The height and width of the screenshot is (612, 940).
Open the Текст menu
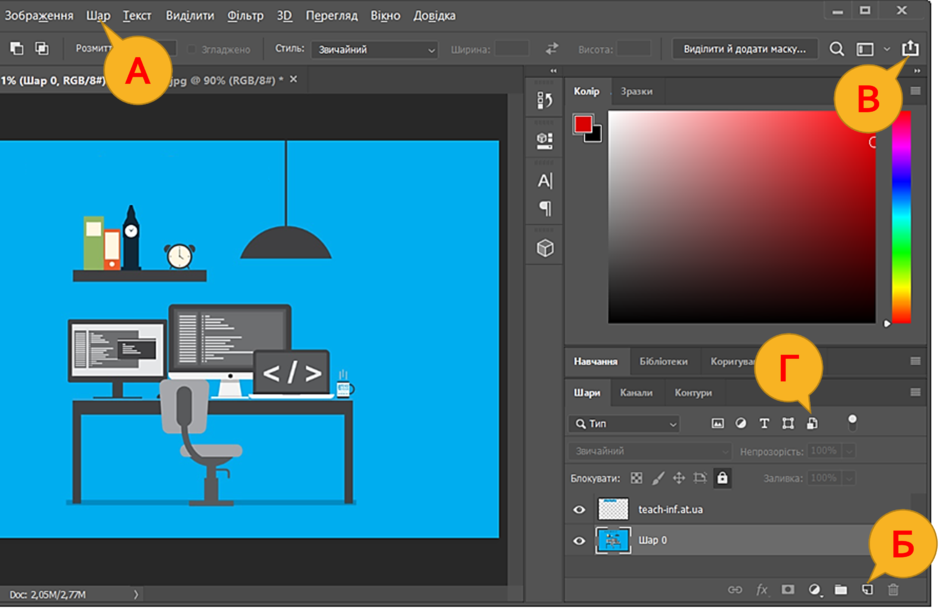tap(137, 16)
